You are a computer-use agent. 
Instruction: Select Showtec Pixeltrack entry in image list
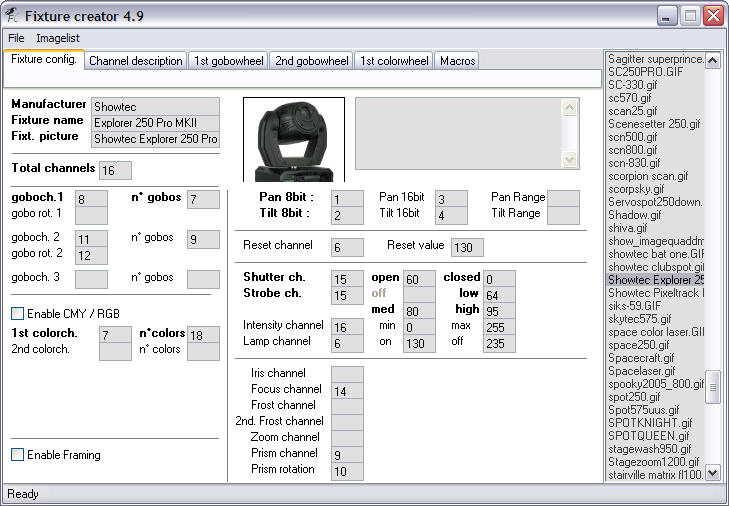tap(656, 293)
